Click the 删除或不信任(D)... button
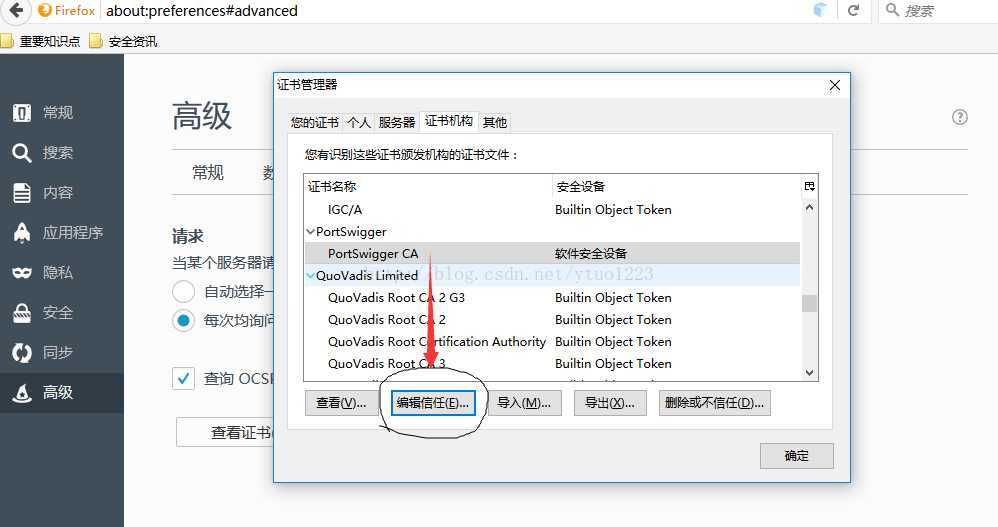 pos(715,403)
